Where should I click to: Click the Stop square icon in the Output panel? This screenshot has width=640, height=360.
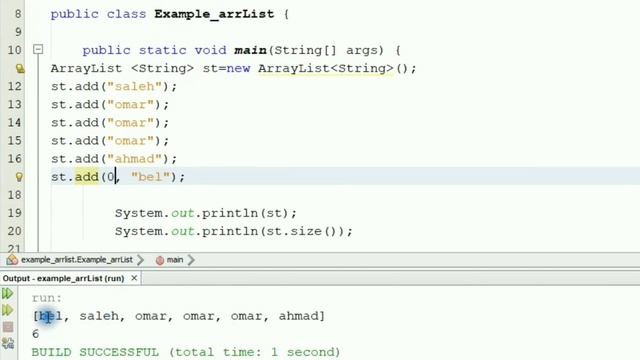click(8, 327)
